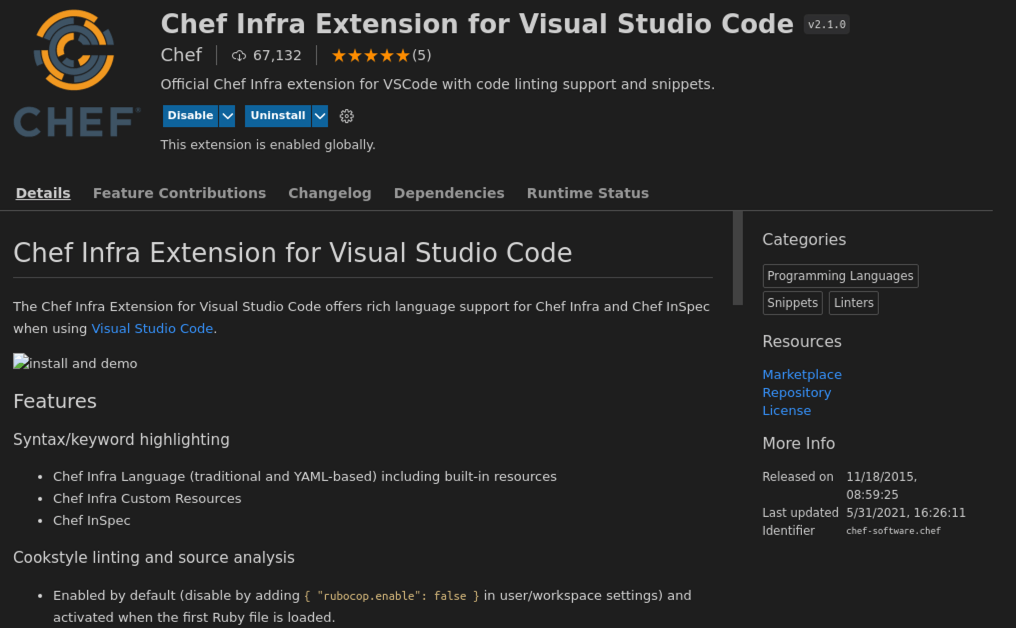Select the Programming Languages category
This screenshot has width=1016, height=628.
point(840,276)
